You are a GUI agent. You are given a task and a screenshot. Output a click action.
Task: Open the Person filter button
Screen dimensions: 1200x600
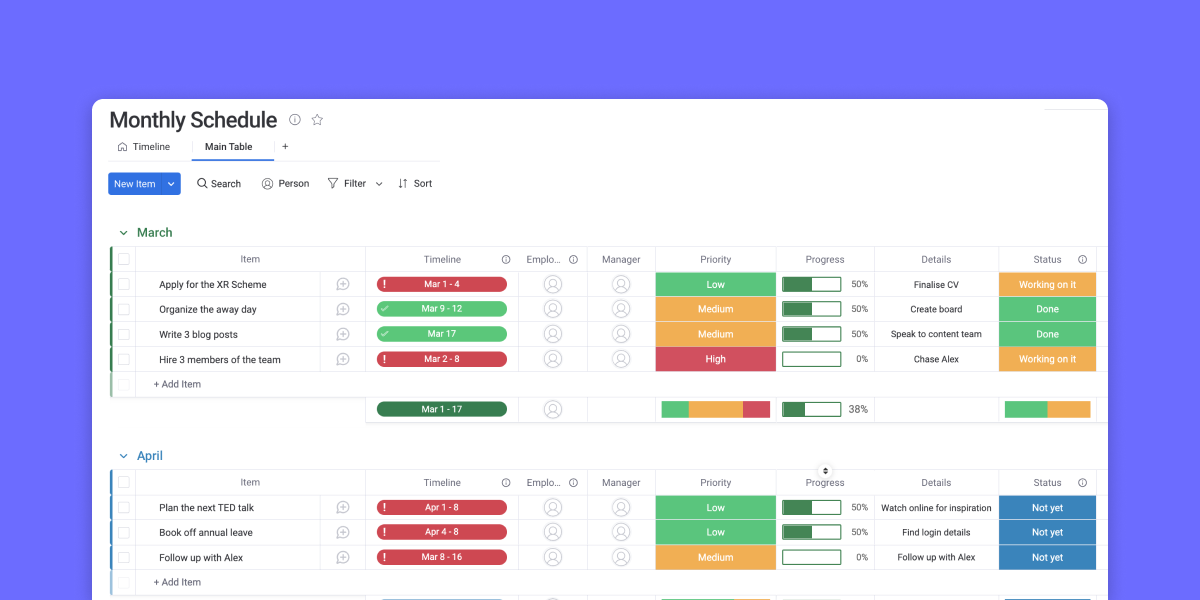(x=285, y=184)
